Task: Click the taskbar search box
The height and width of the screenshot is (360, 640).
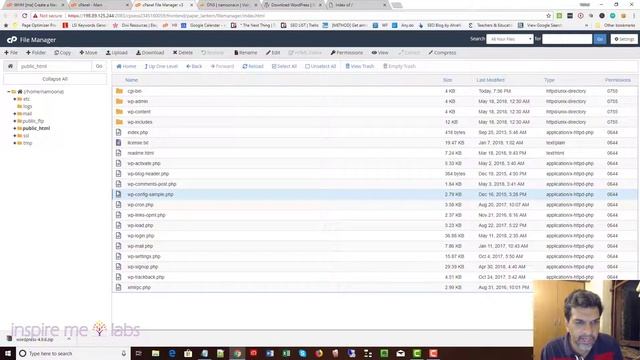Action: [x=73, y=353]
